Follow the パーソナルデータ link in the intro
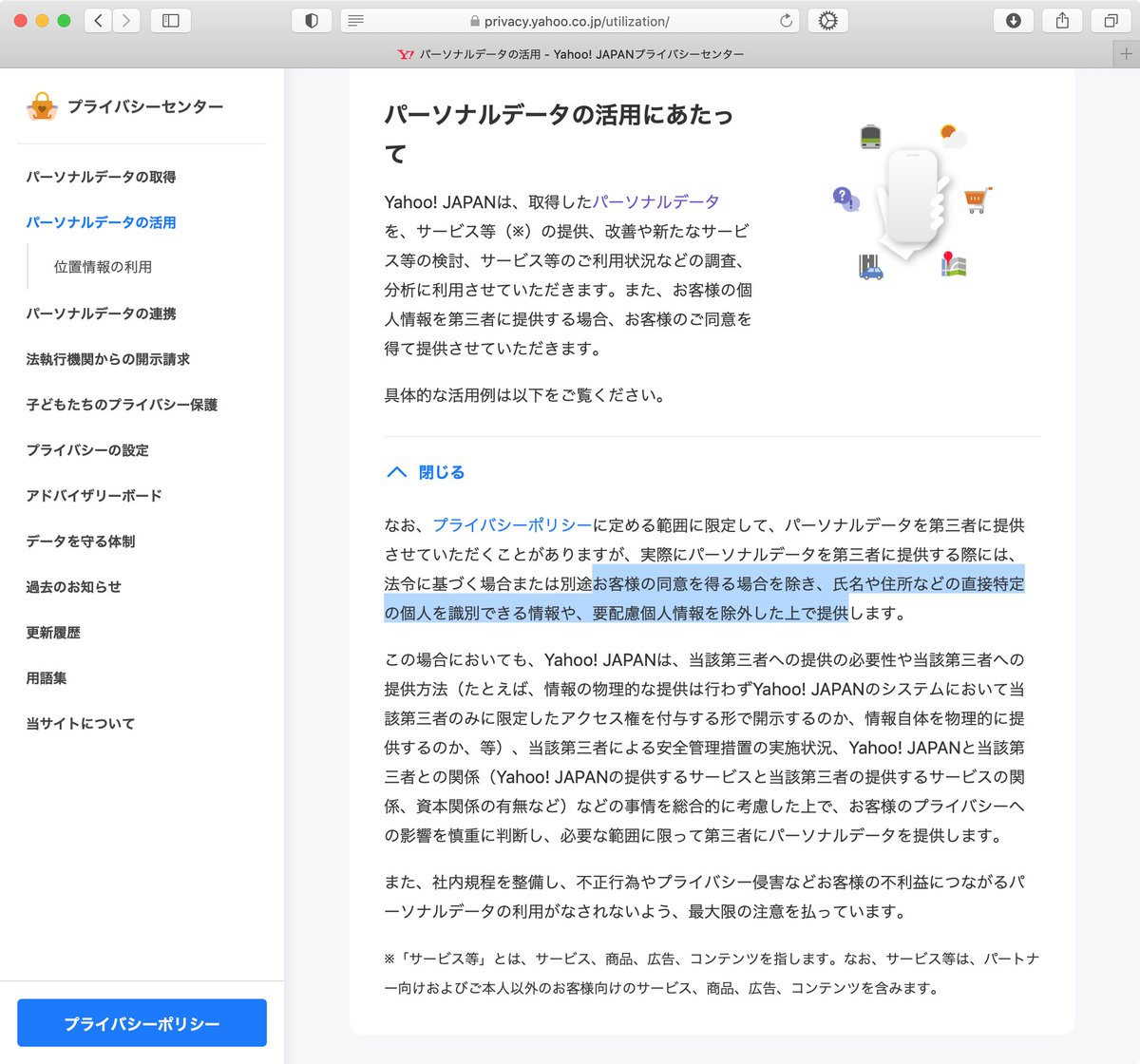 point(655,201)
